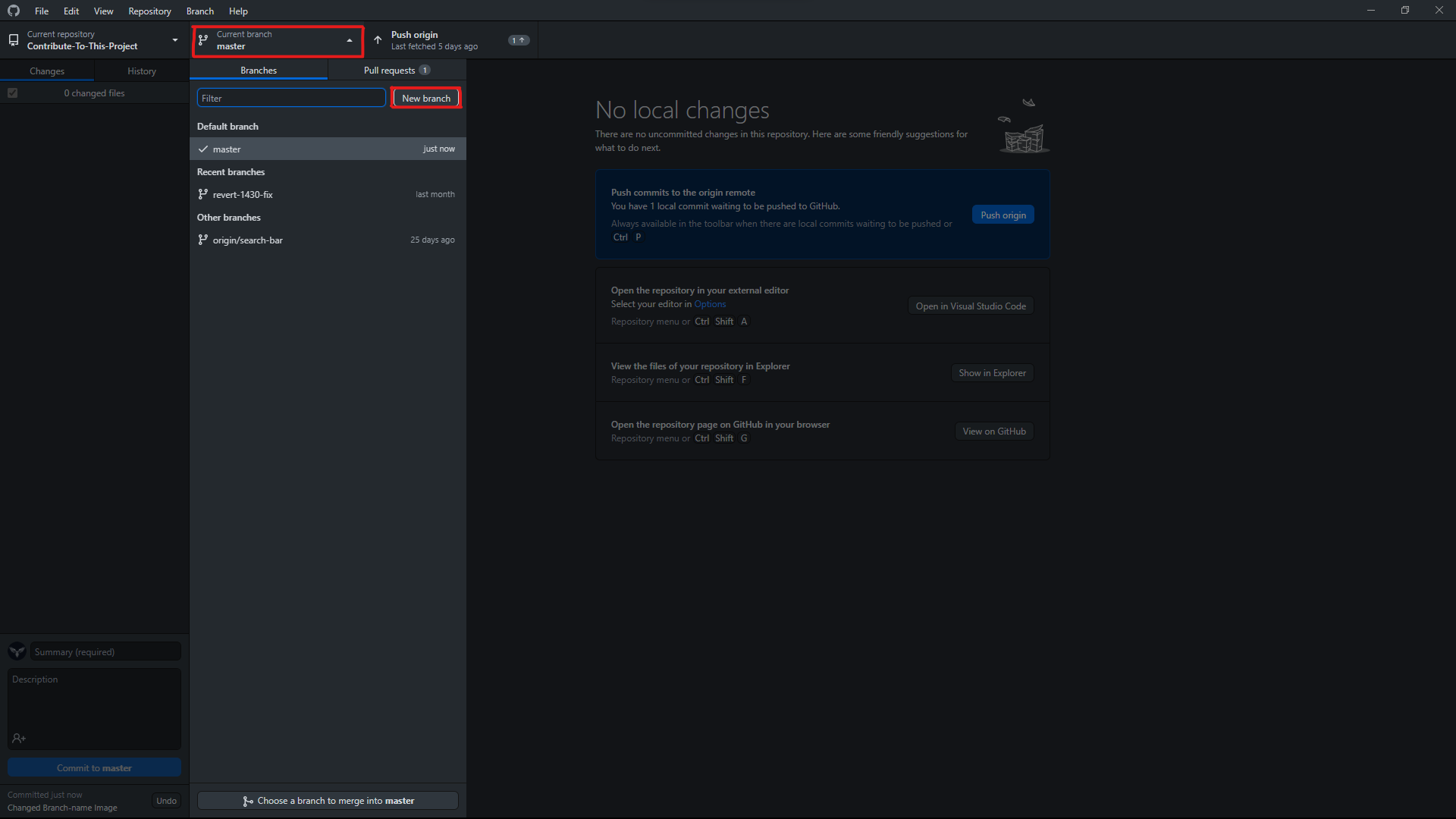Click the GitHub Desktop logo icon
This screenshot has height=819, width=1456.
[x=14, y=10]
